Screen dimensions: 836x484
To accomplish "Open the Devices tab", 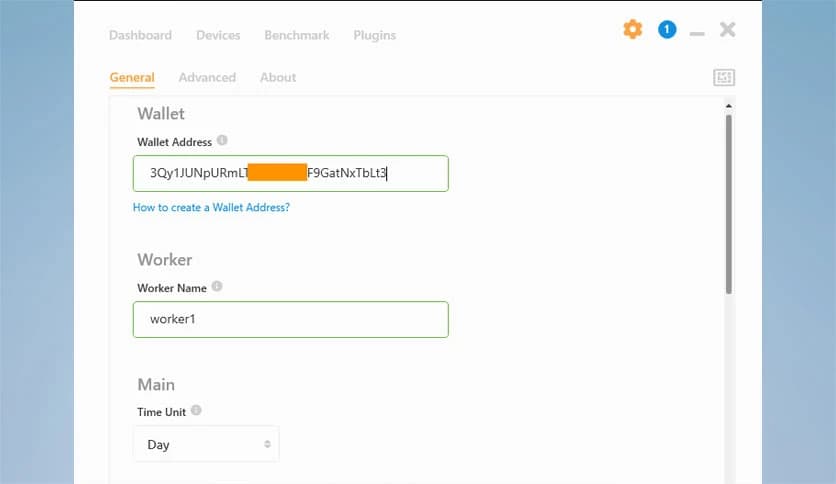I will (218, 35).
